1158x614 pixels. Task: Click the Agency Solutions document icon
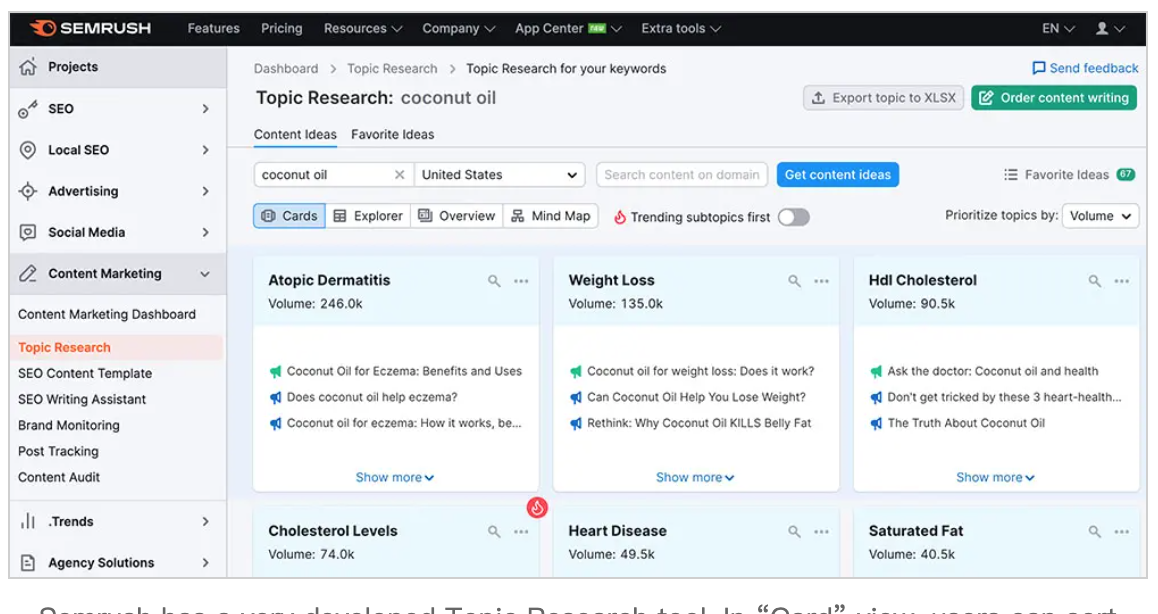[27, 562]
